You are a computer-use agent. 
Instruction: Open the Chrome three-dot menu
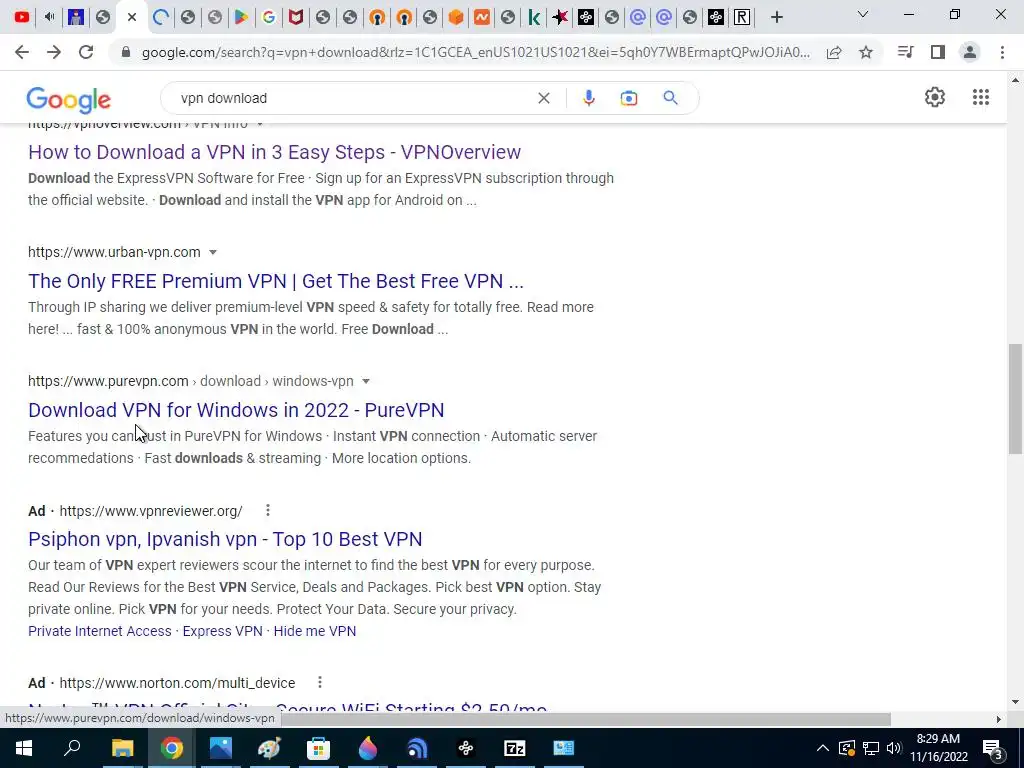[x=1002, y=52]
